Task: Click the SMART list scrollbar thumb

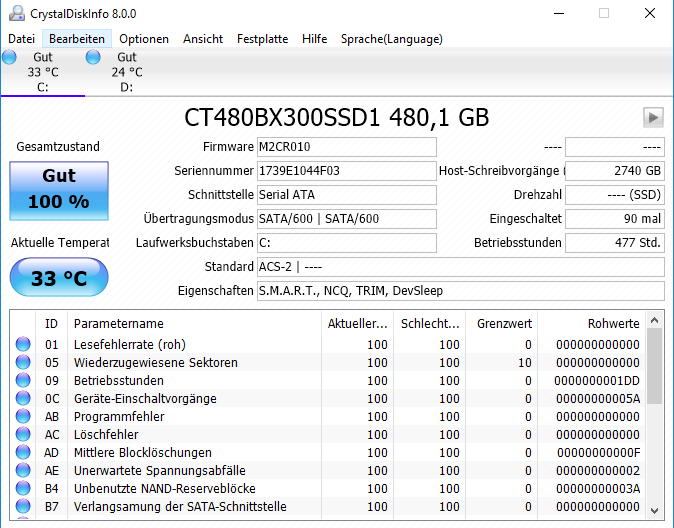Action: 655,366
